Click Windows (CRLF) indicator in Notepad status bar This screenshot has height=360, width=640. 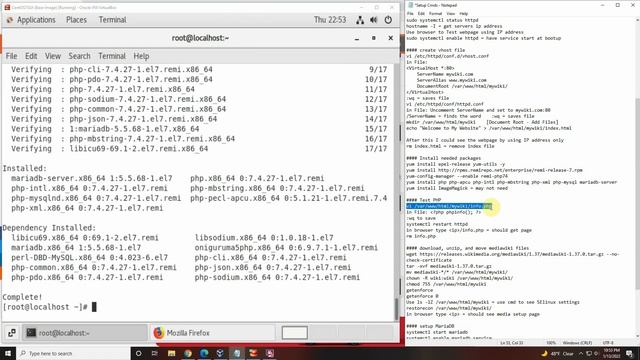point(577,343)
